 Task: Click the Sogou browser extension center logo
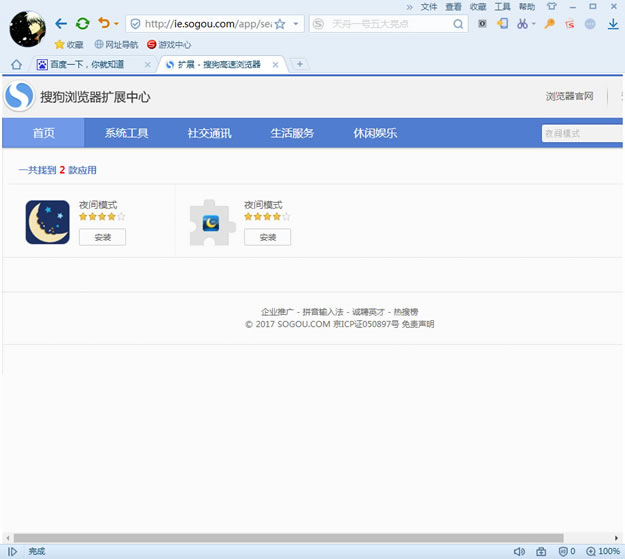[x=19, y=96]
